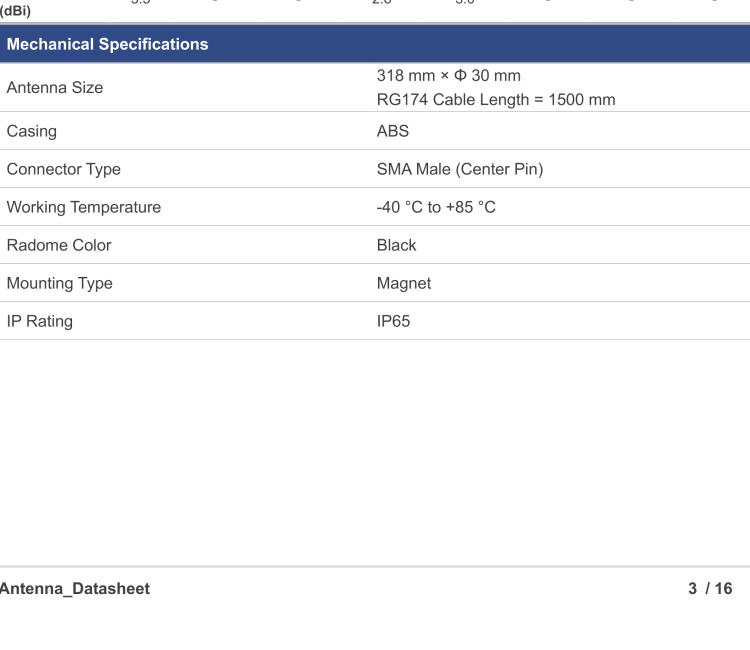
Task: Click the Radome Color label
Action: [x=59, y=245]
